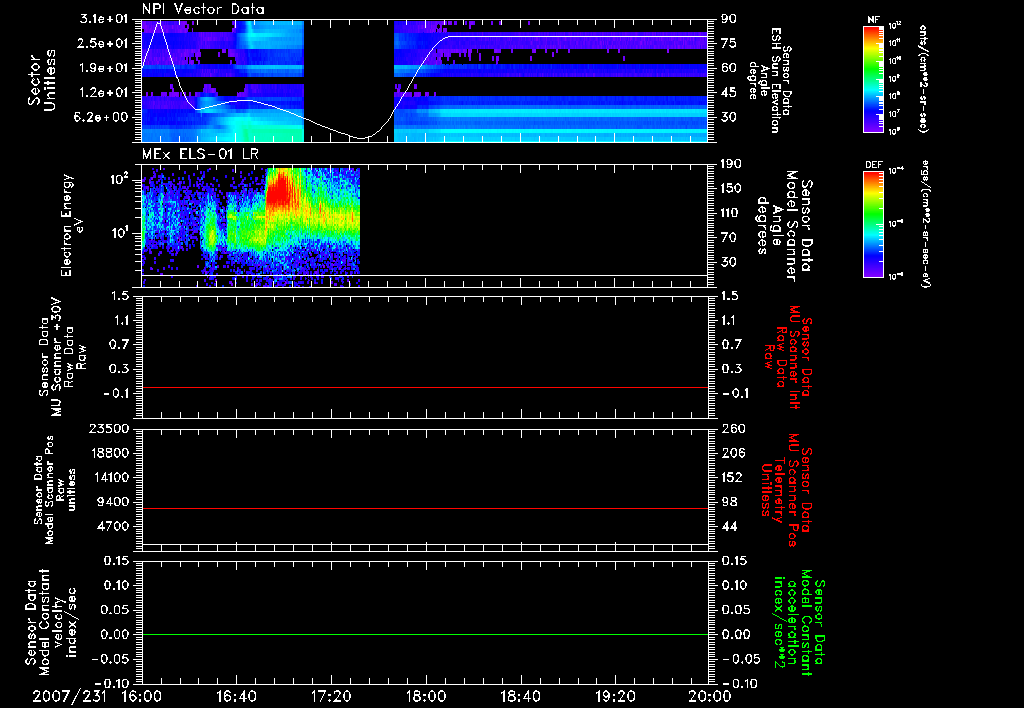Click the red 'MU Scanner Int Raw Data' label
Viewport: 1024px width, 708px height.
(786, 357)
